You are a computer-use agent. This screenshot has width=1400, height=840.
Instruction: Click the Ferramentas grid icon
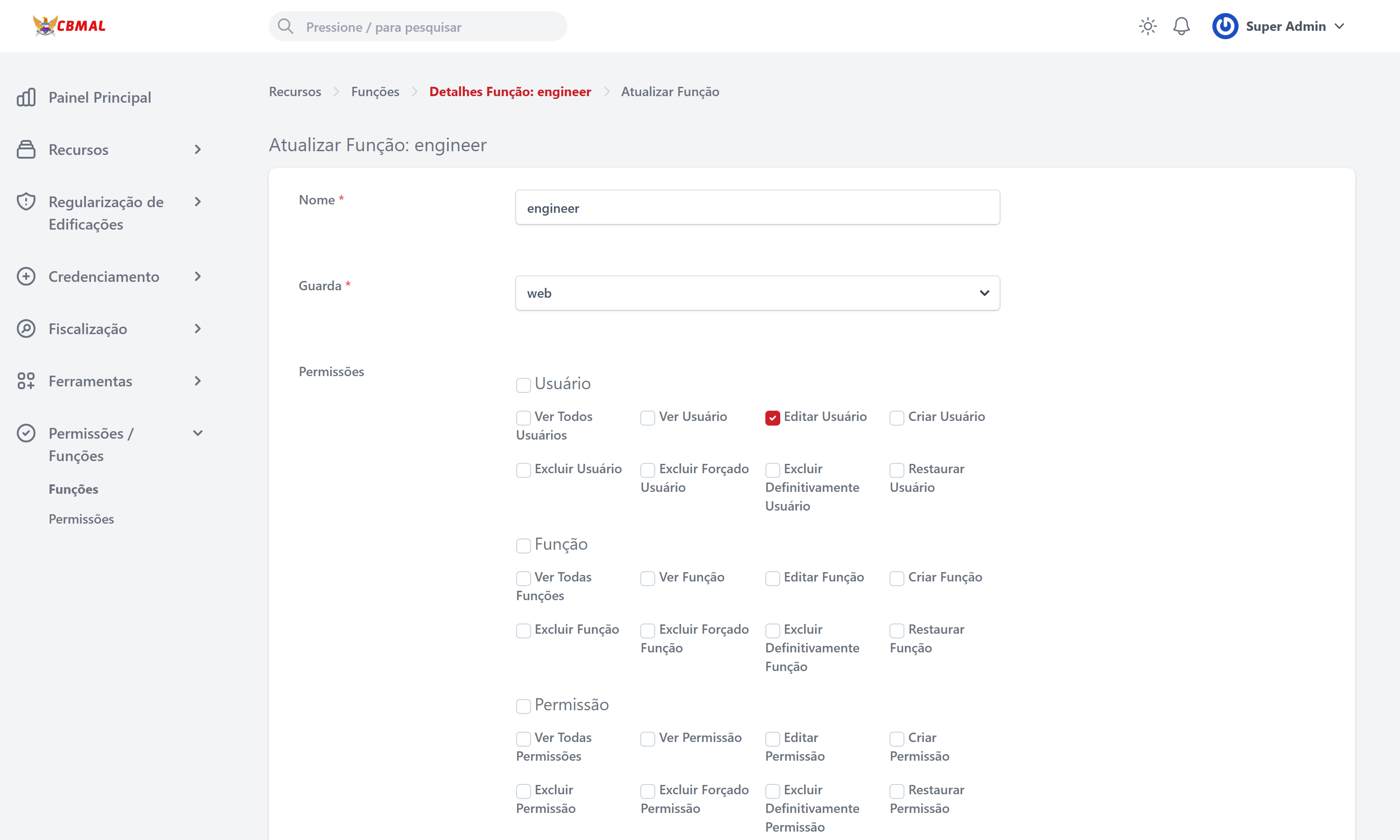(26, 381)
